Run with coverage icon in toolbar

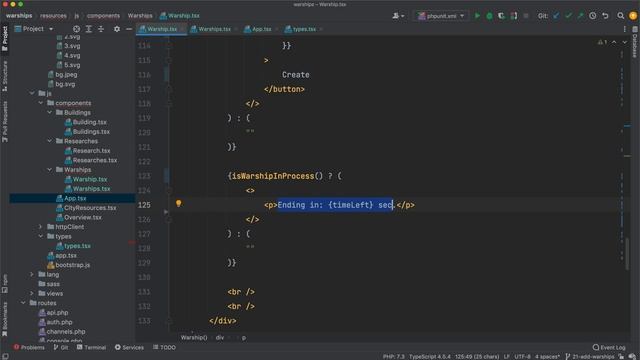click(x=501, y=16)
